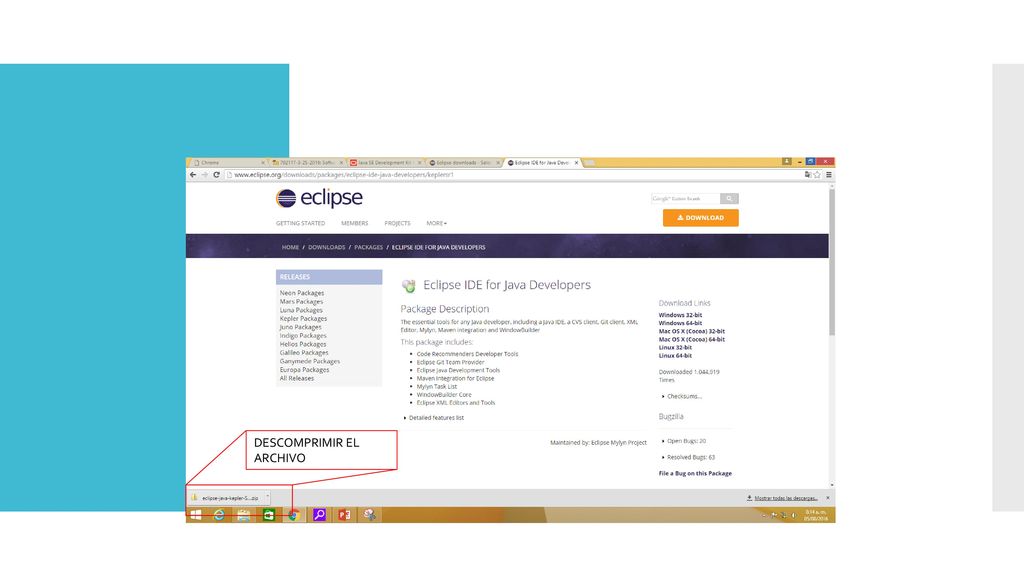Open Helios Packages release link
The width and height of the screenshot is (1024, 576).
pyautogui.click(x=303, y=344)
